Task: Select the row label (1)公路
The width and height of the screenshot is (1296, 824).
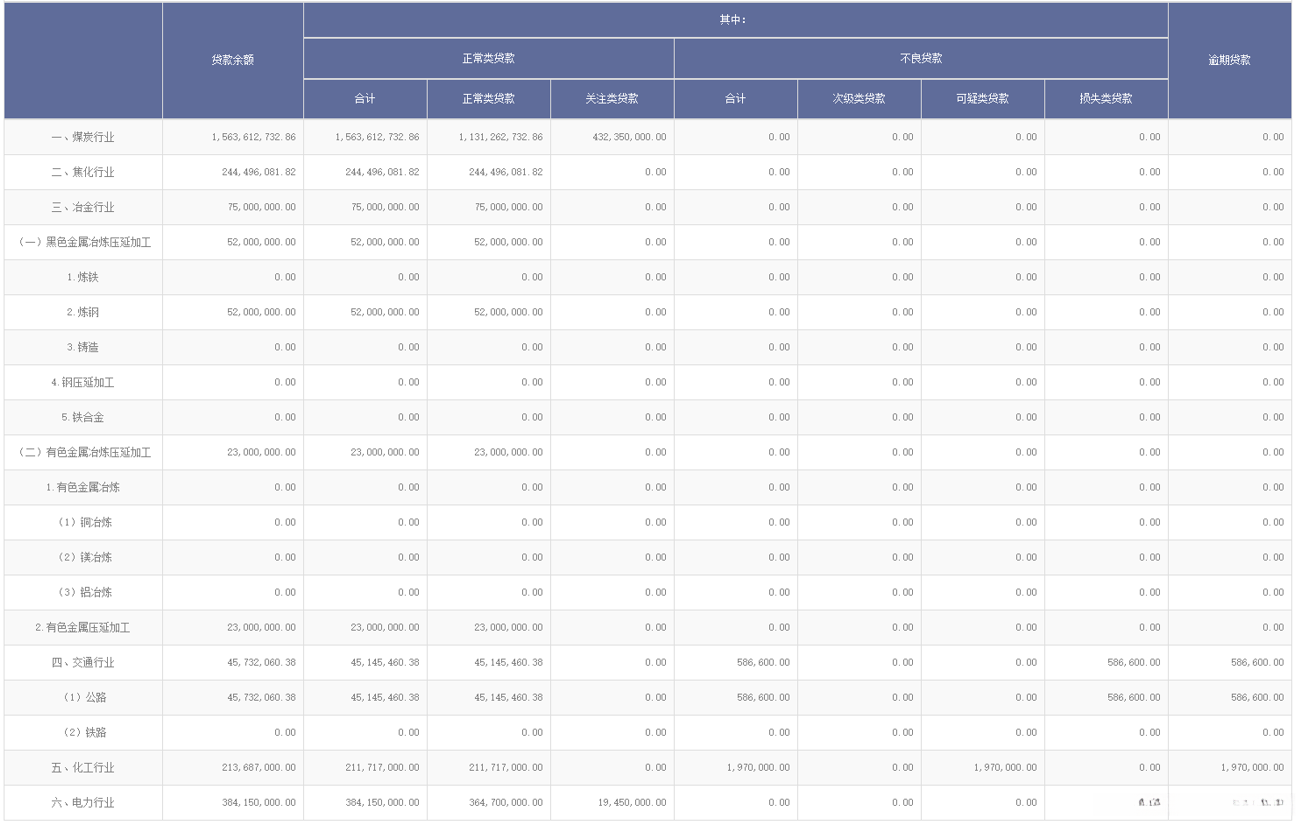Action: 83,697
